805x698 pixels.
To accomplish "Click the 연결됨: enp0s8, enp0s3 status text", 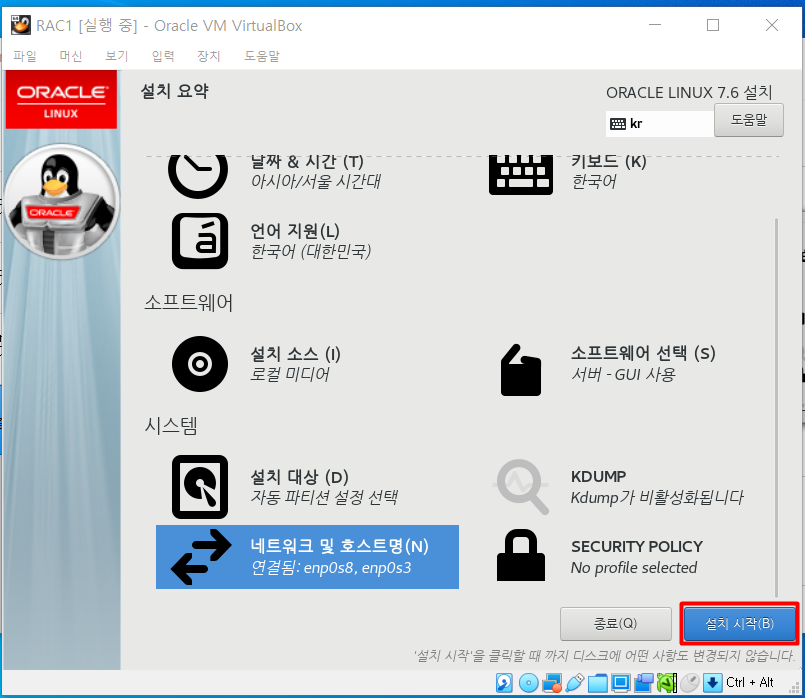I will click(331, 568).
